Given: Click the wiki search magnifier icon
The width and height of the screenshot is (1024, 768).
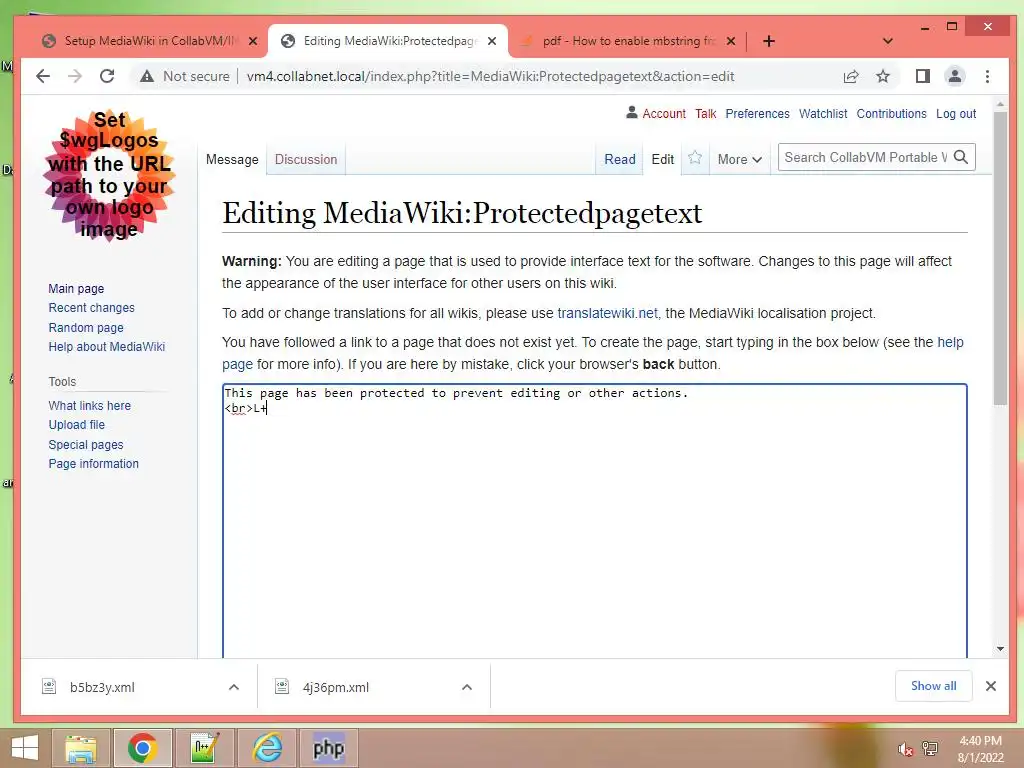Looking at the screenshot, I should click(x=961, y=157).
